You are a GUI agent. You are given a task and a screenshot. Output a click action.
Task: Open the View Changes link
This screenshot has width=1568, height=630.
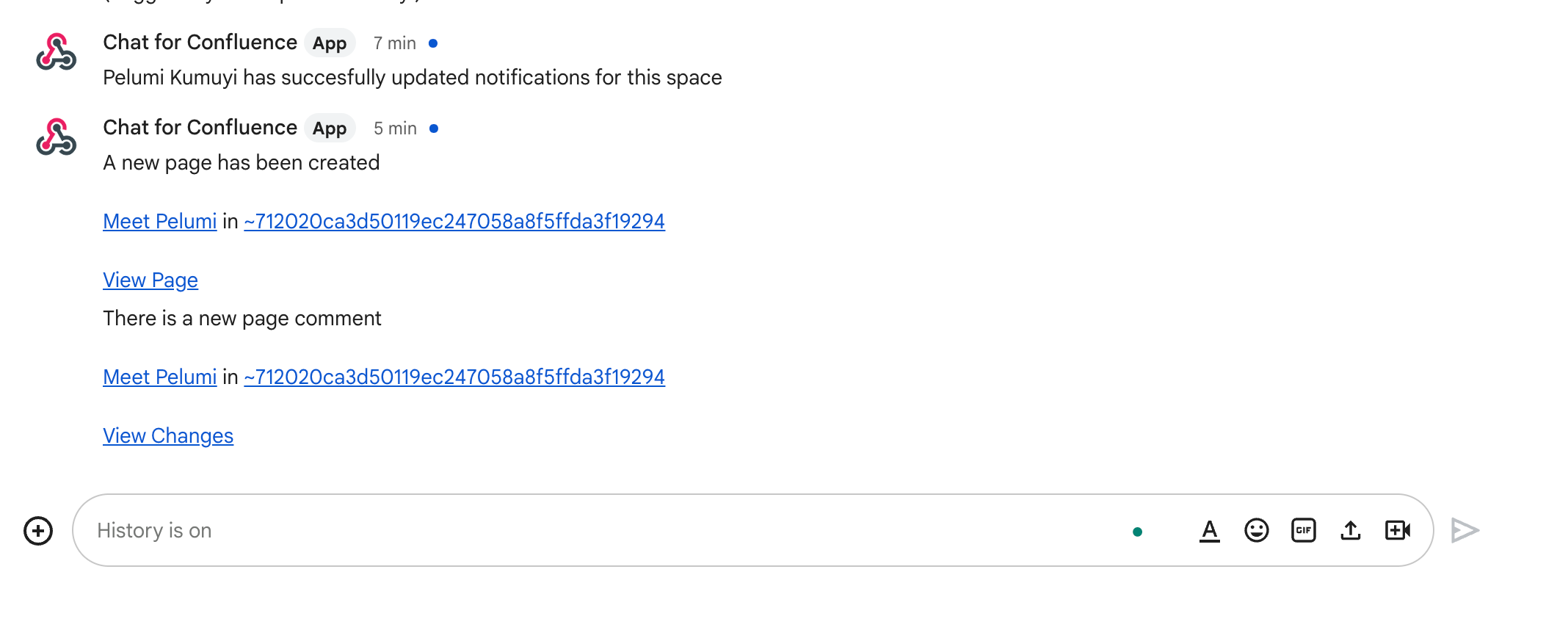point(167,435)
